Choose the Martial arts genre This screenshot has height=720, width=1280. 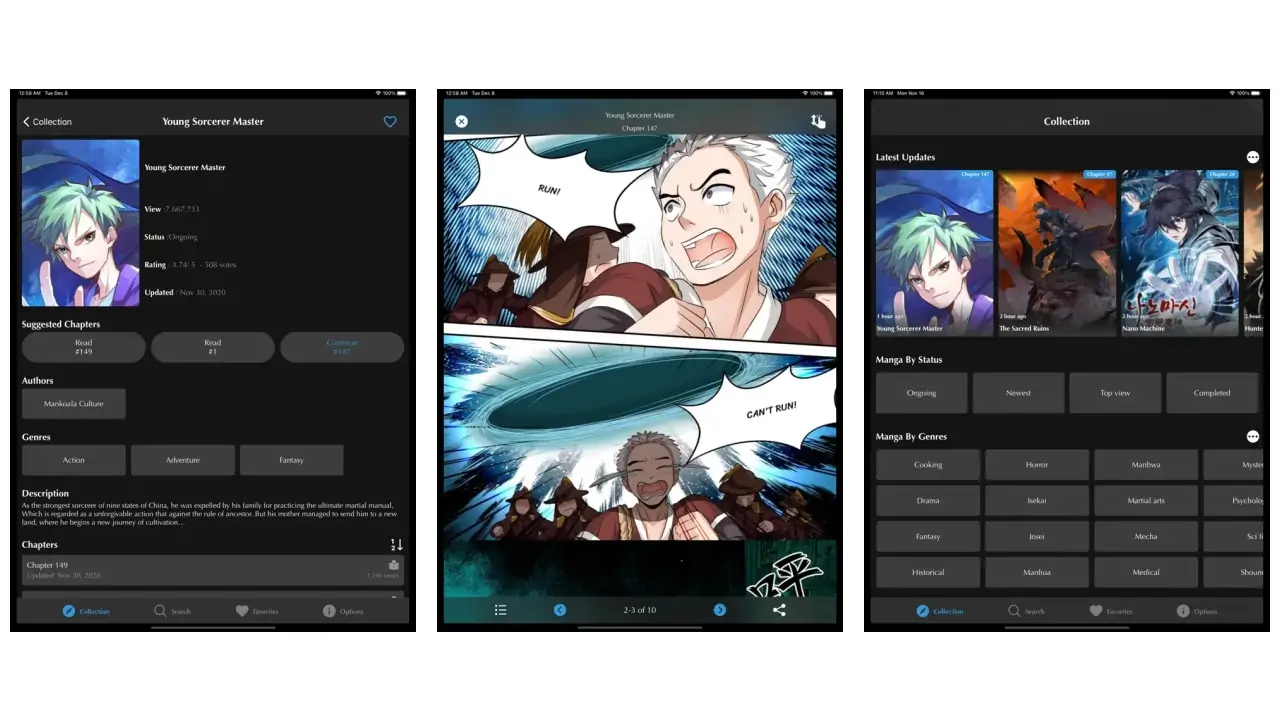click(1146, 501)
